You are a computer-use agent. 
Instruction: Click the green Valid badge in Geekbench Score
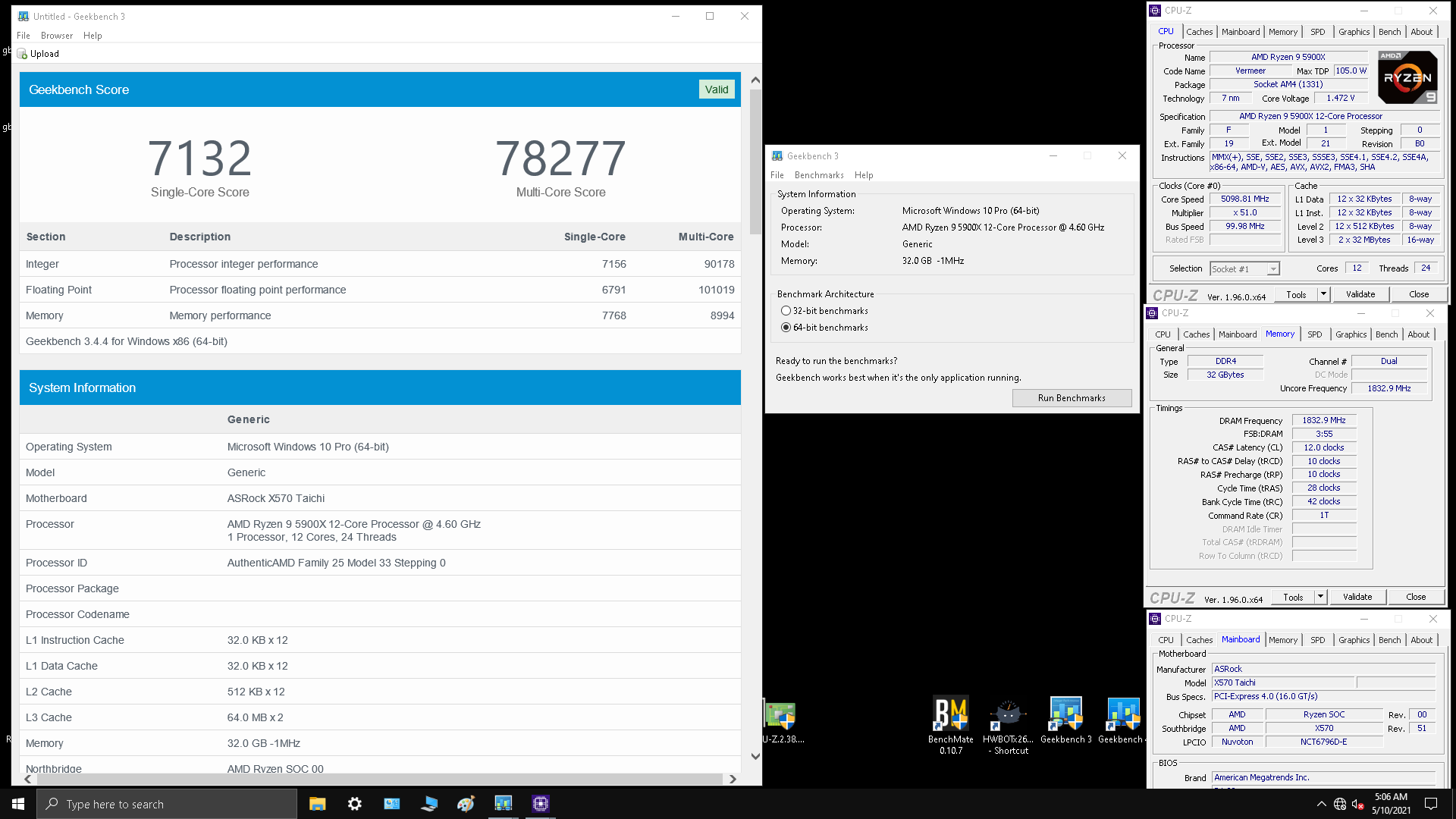pyautogui.click(x=716, y=89)
